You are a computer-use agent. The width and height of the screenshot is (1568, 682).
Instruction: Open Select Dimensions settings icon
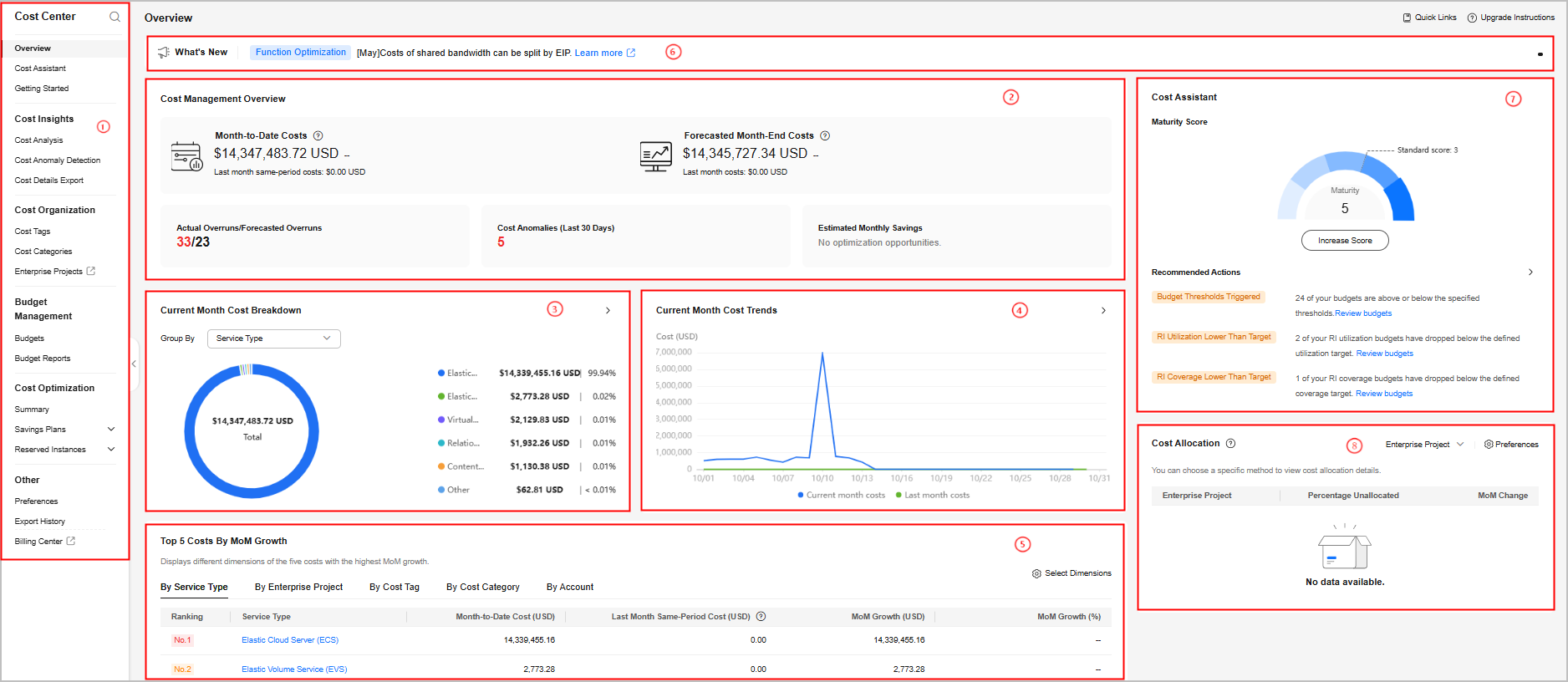click(1036, 573)
